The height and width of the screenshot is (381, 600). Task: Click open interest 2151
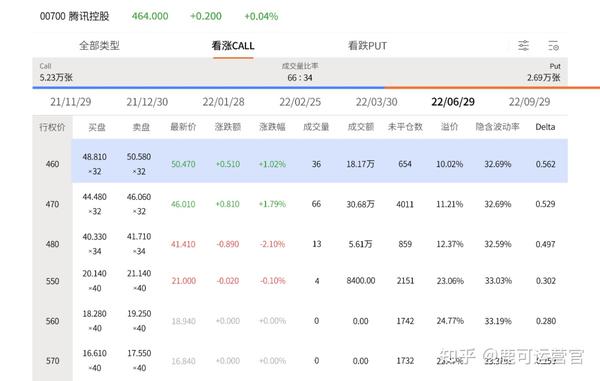[x=405, y=281]
